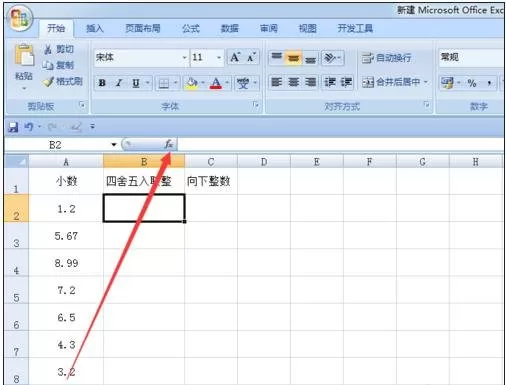This screenshot has width=506, height=385.
Task: Click the Undo arrow icon
Action: [x=29, y=127]
